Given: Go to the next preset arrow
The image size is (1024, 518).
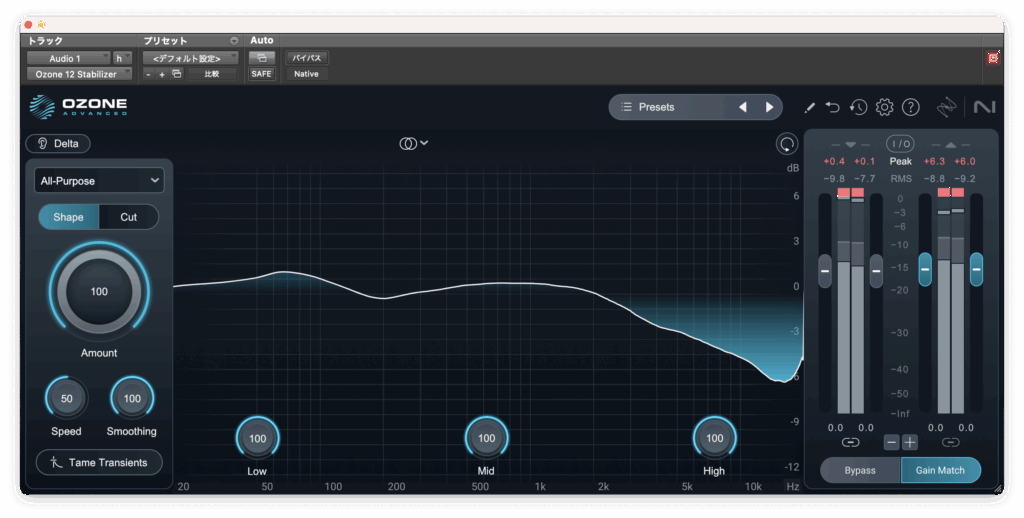Looking at the screenshot, I should click(769, 107).
